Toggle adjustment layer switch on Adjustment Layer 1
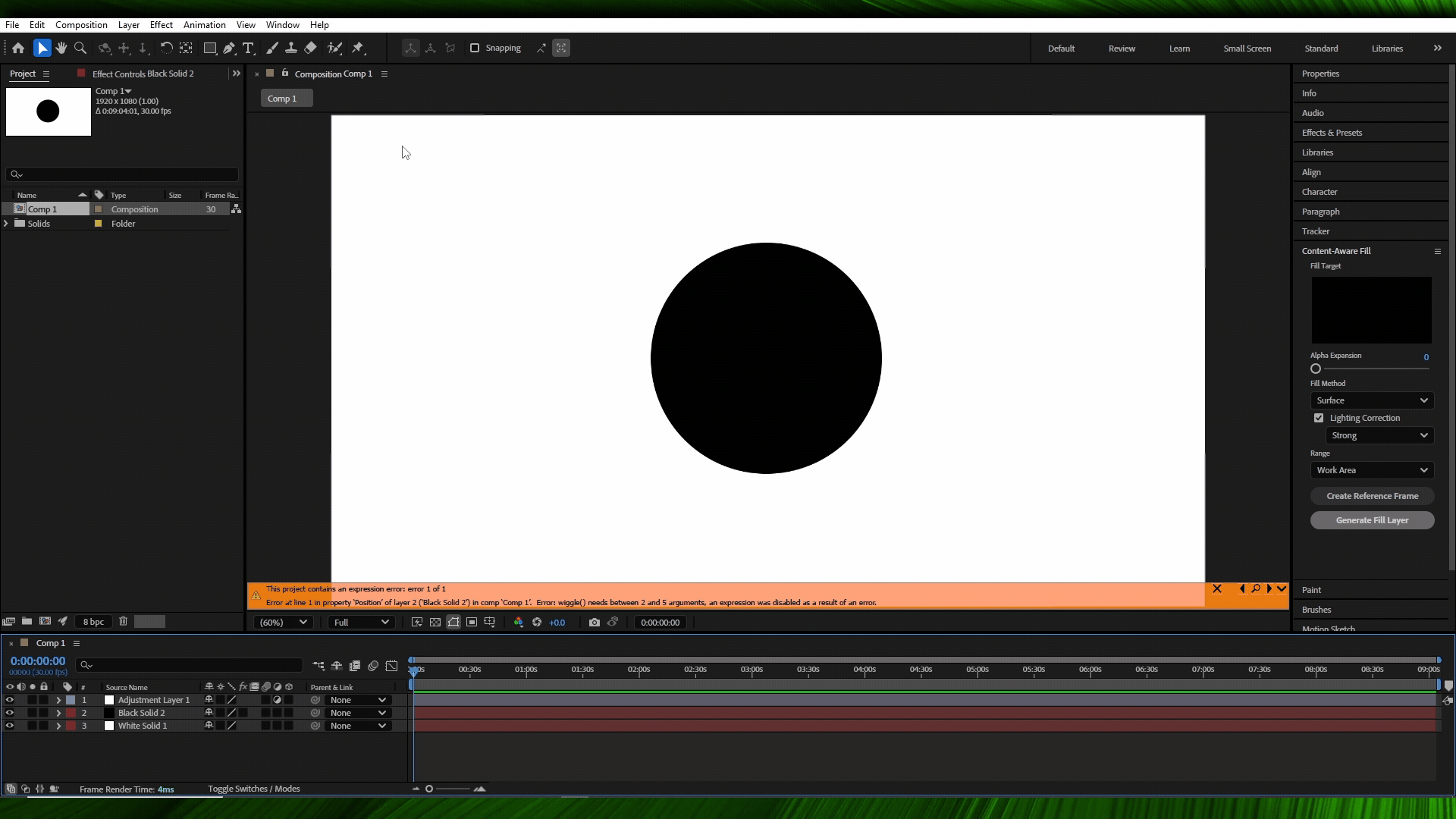Screen dimensions: 1456x819 278,701
